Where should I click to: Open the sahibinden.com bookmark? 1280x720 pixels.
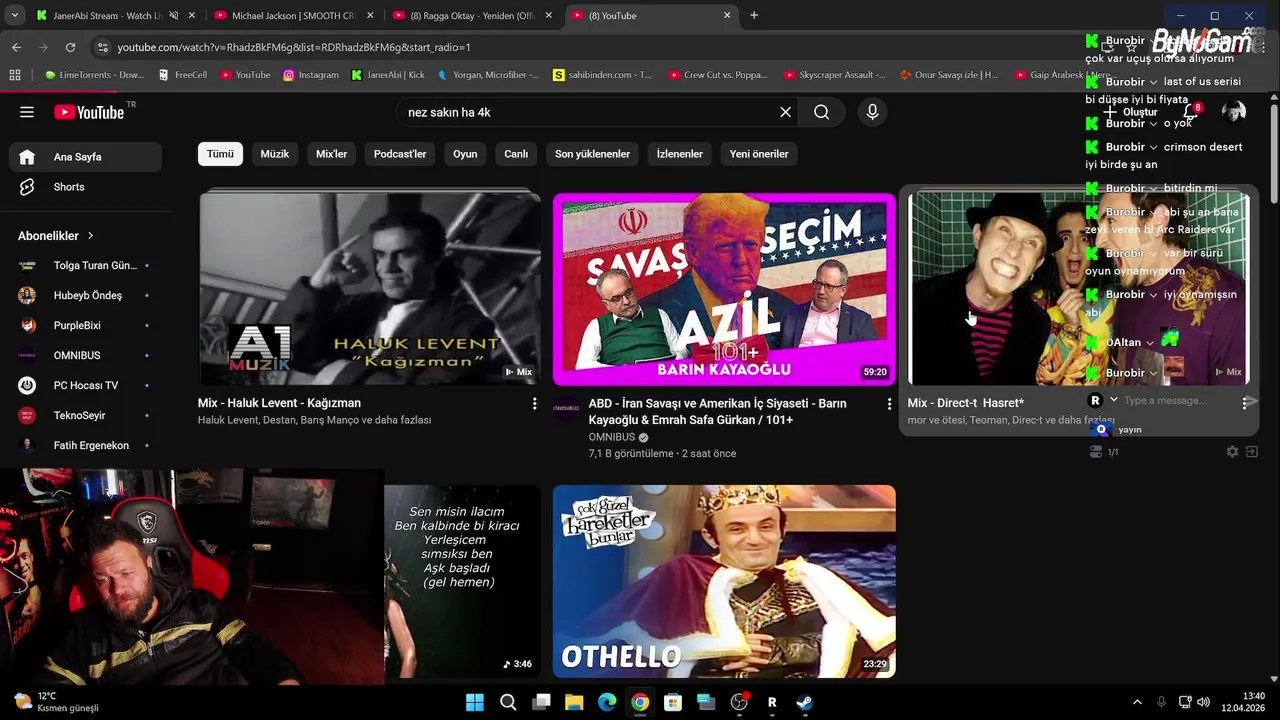602,75
